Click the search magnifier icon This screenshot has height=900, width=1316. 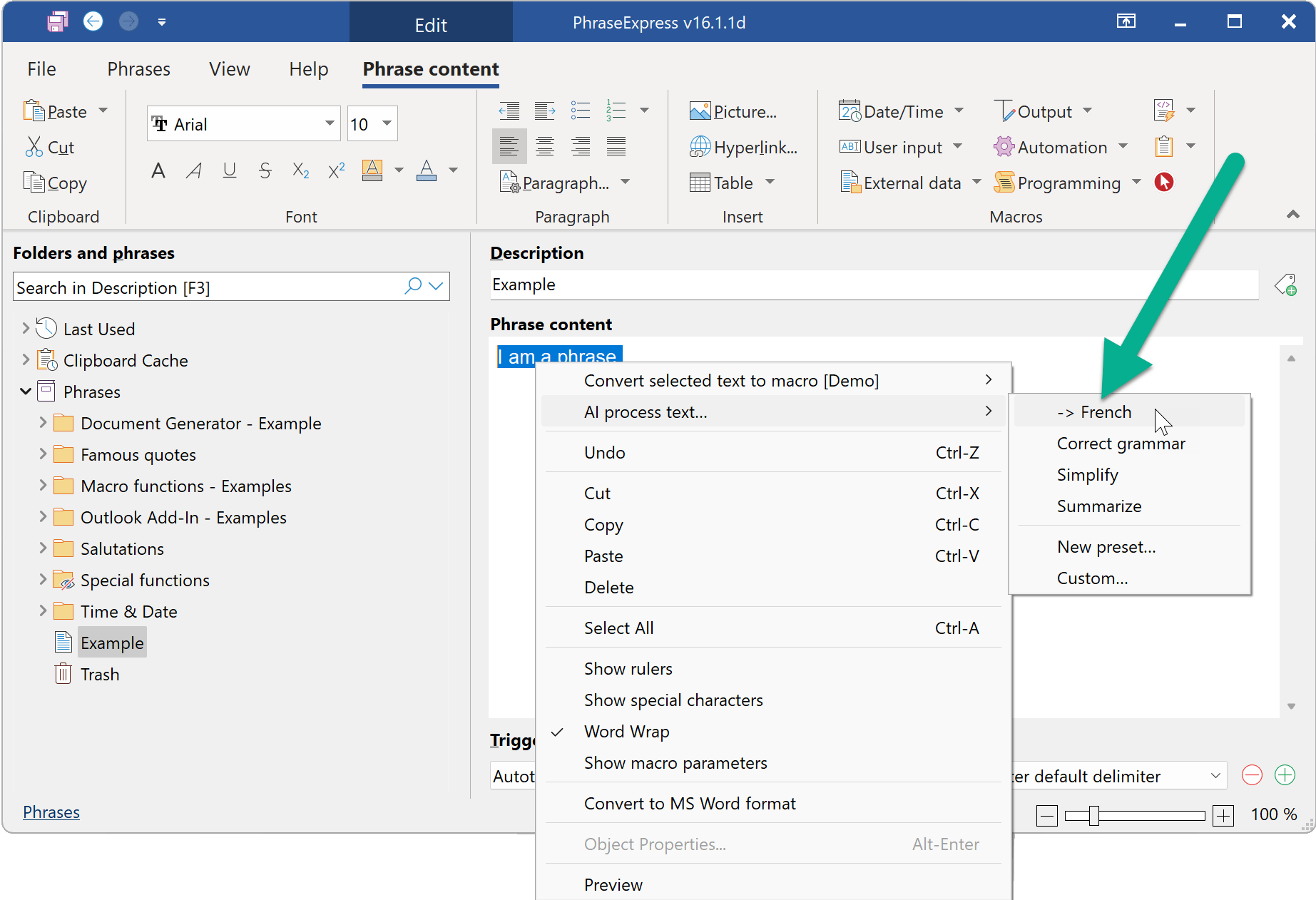(x=413, y=286)
